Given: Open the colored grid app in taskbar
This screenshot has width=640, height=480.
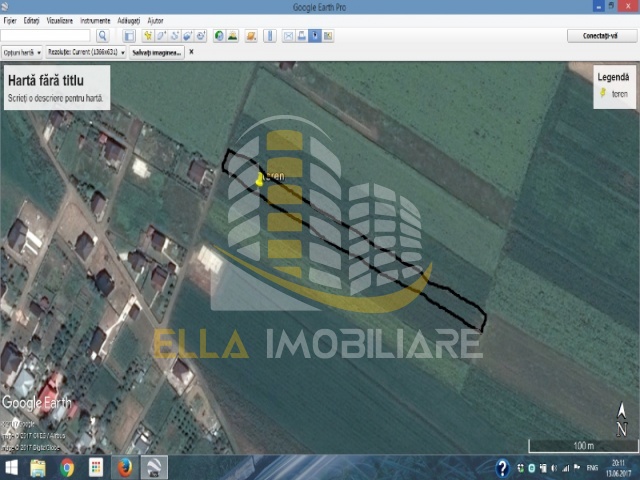Looking at the screenshot, I should point(96,468).
